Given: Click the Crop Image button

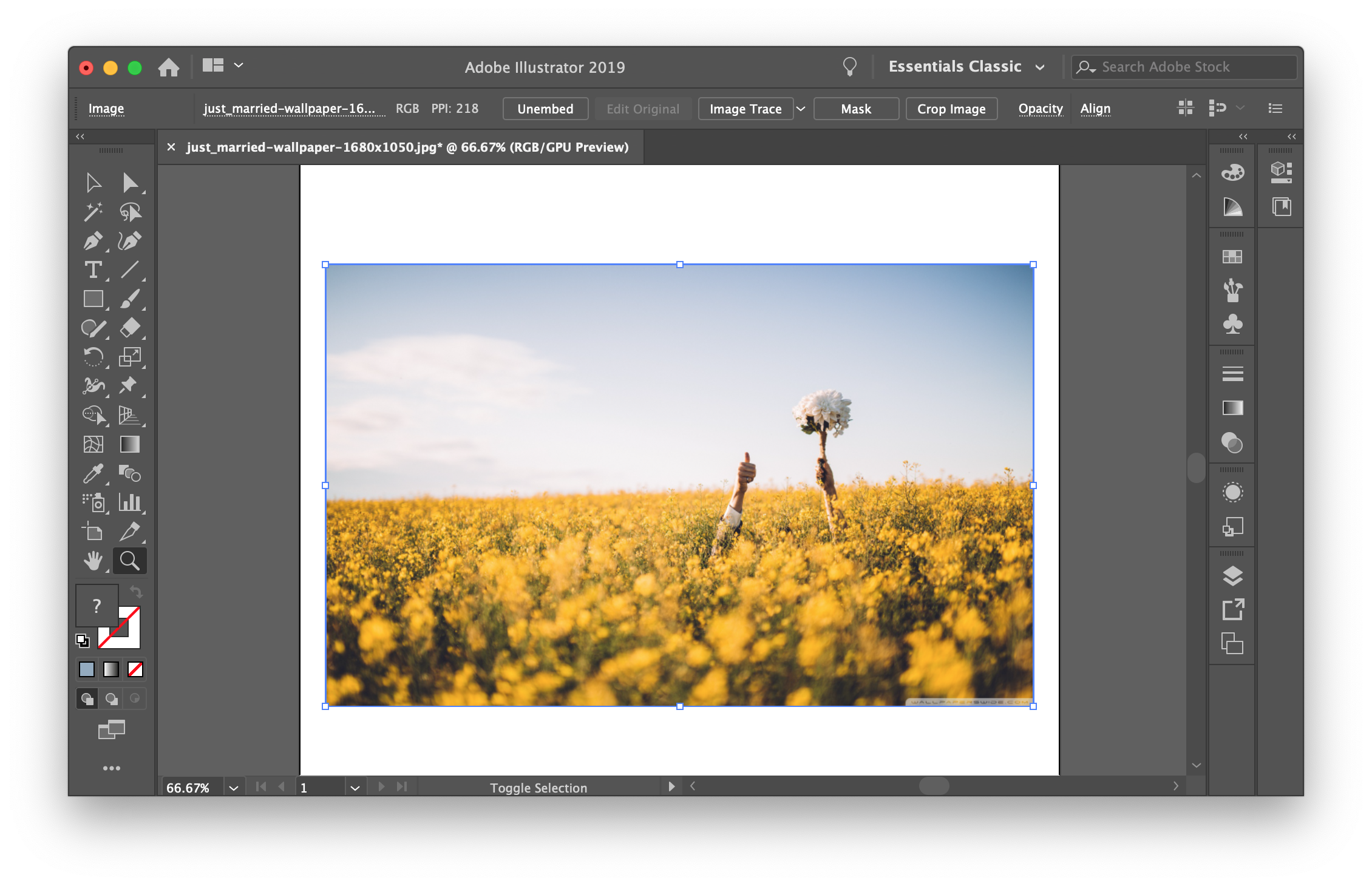Looking at the screenshot, I should point(951,109).
